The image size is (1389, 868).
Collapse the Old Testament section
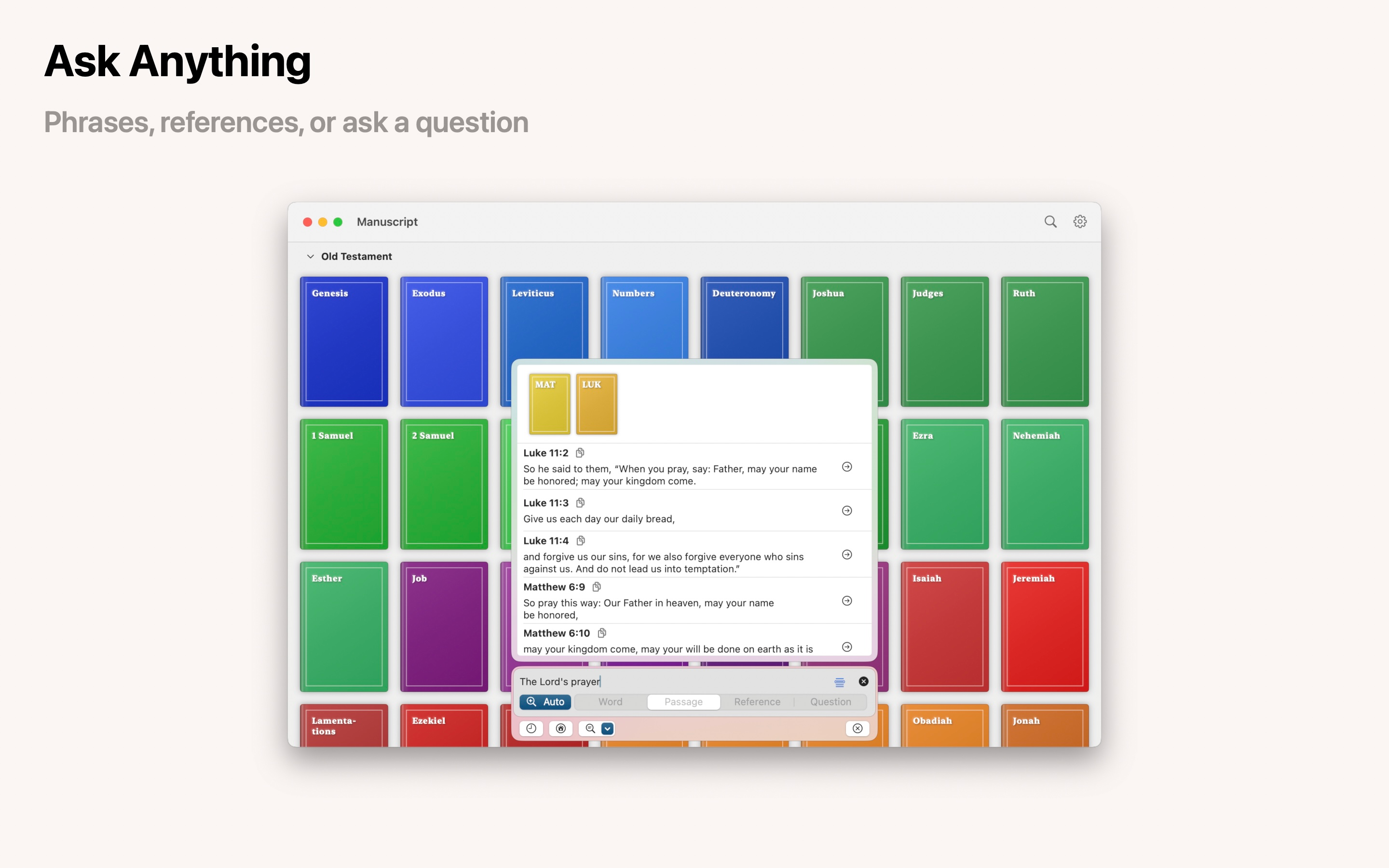[x=311, y=257]
